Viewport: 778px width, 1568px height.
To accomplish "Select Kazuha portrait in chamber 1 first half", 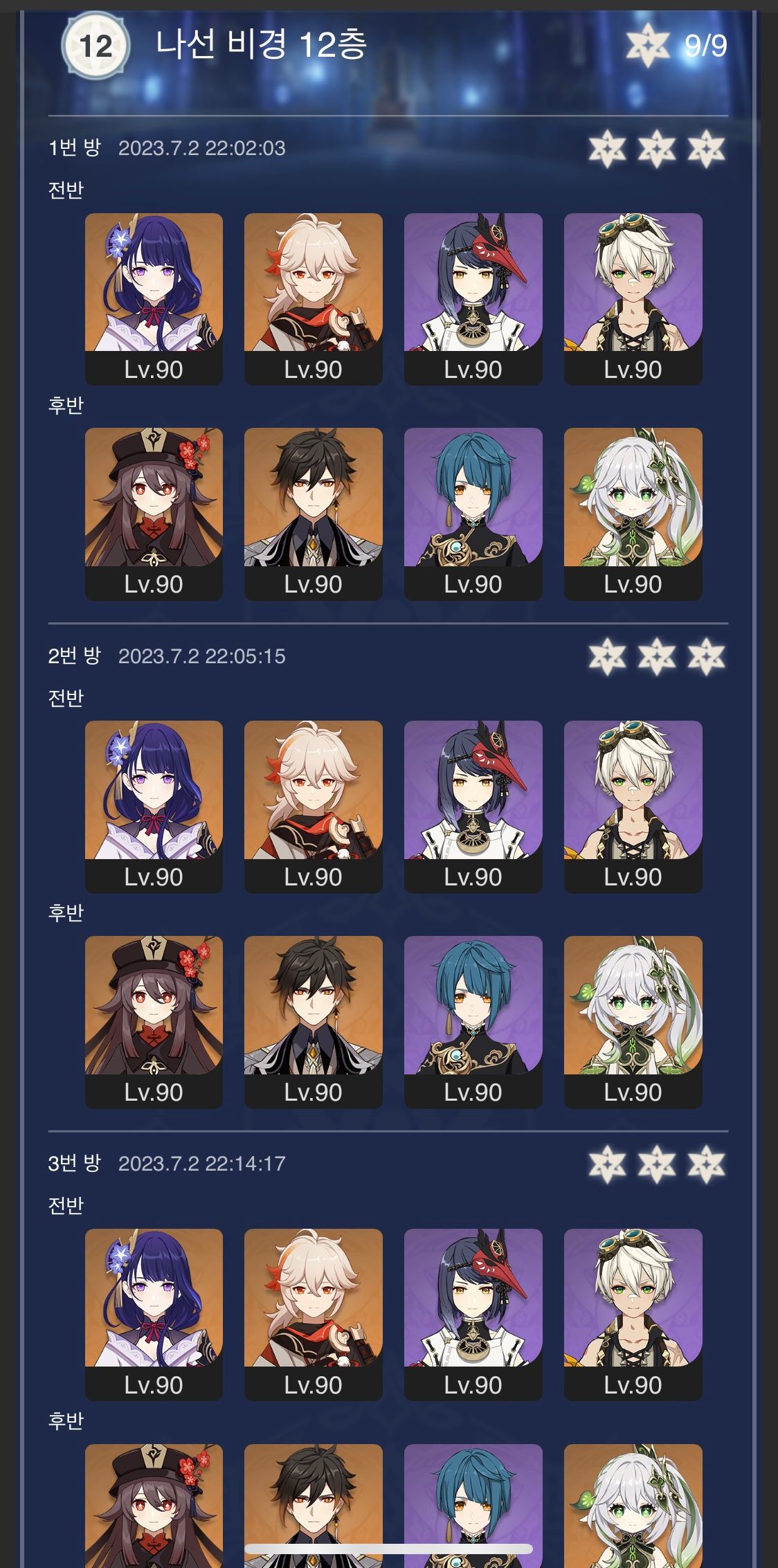I will point(314,299).
